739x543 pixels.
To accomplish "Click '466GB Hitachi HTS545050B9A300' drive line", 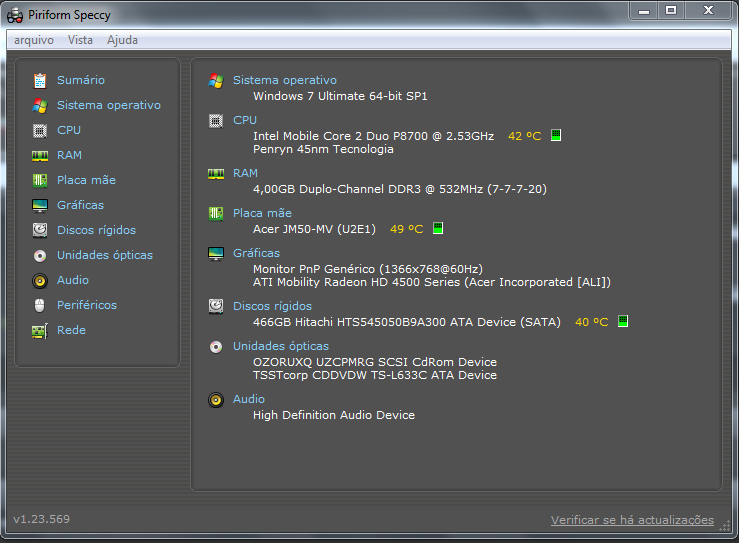I will (x=407, y=322).
